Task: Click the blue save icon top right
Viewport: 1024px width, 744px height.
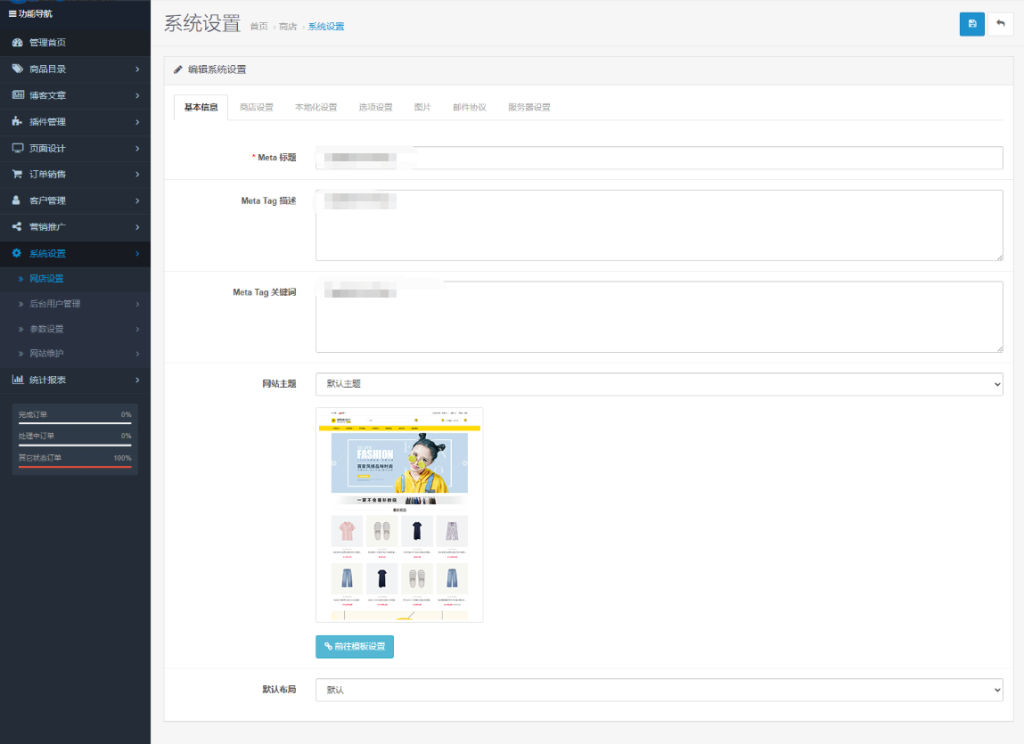Action: point(971,23)
